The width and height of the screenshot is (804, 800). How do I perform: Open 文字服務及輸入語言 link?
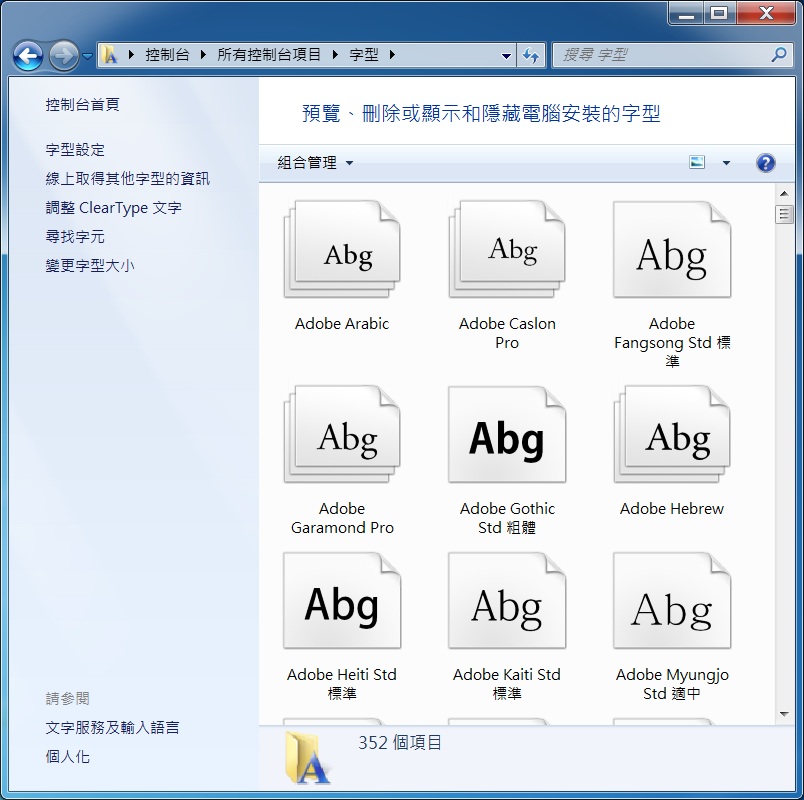point(112,728)
